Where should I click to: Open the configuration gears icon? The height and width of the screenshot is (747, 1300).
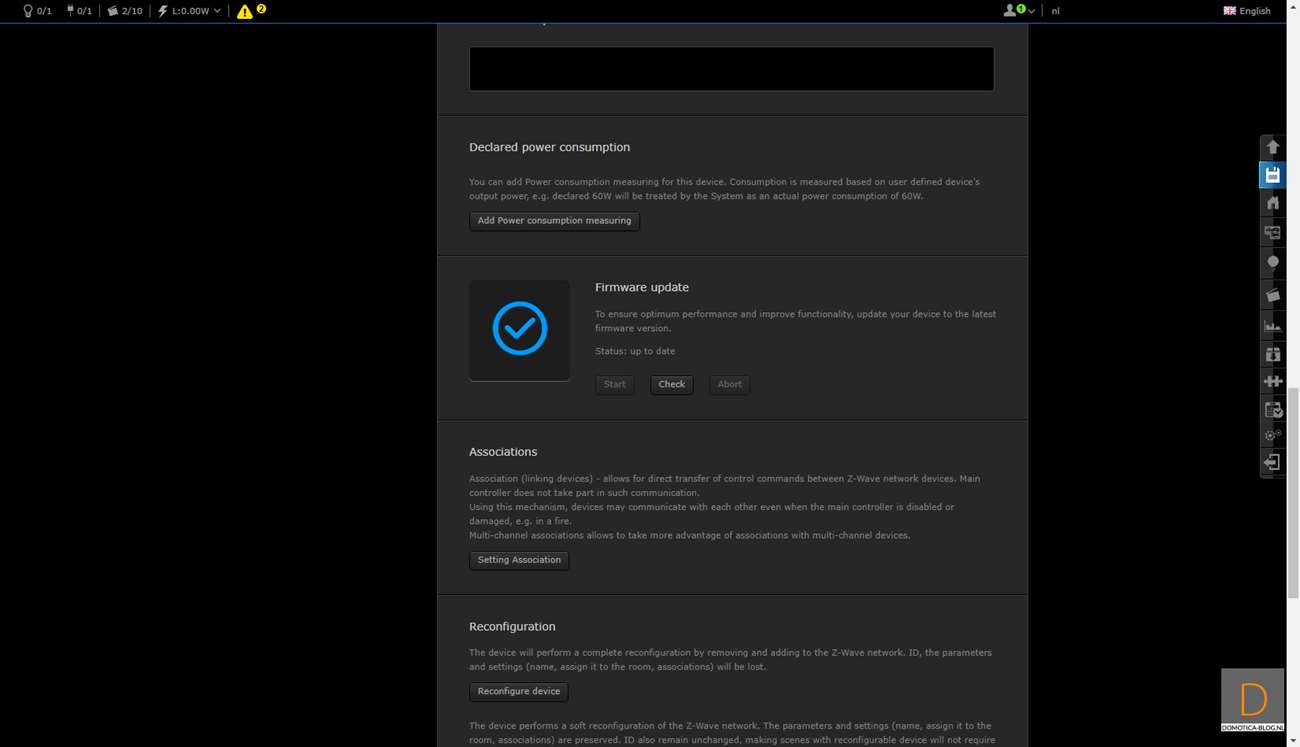point(1272,435)
